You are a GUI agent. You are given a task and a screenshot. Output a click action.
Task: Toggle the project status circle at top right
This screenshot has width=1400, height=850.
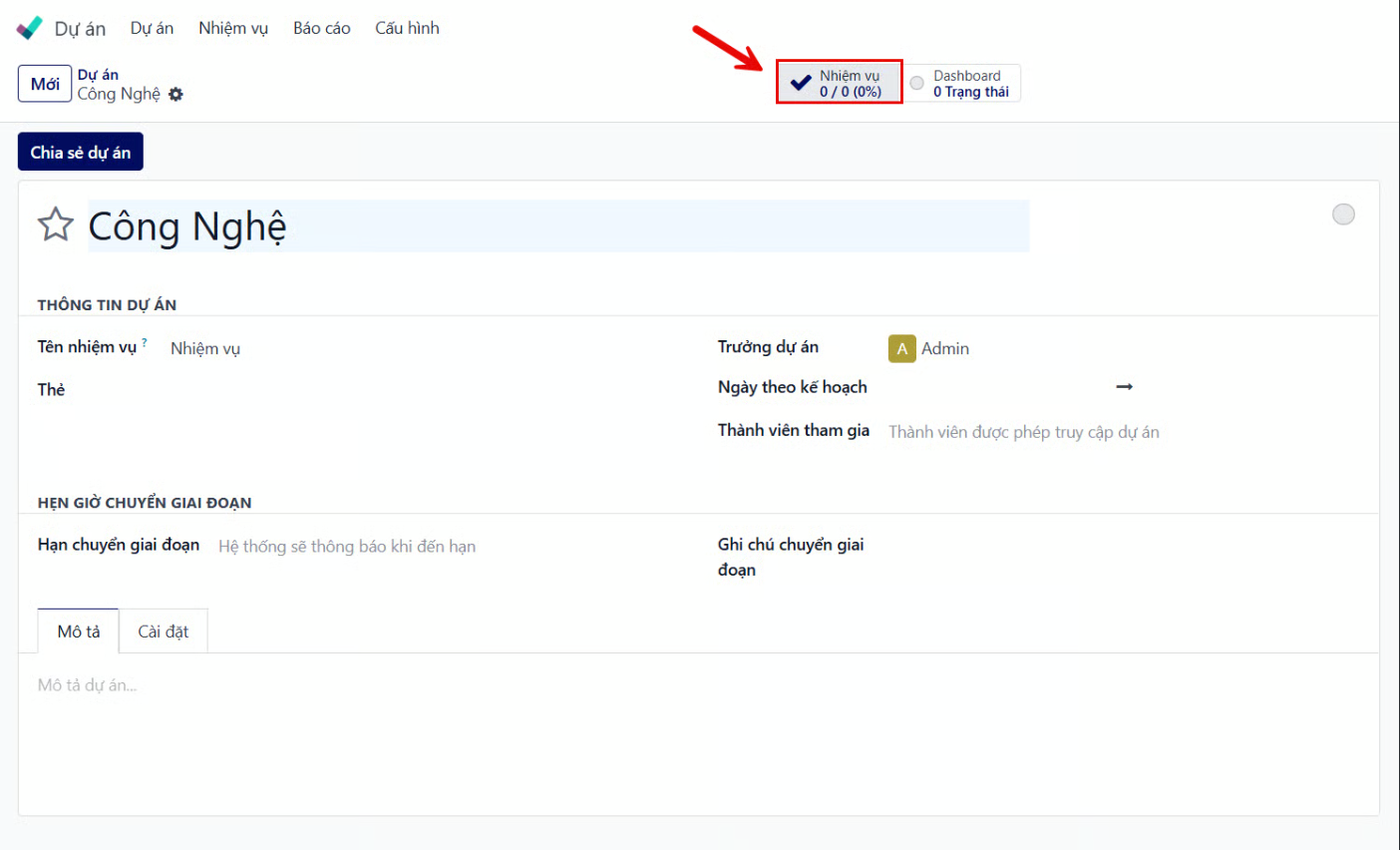(1343, 214)
